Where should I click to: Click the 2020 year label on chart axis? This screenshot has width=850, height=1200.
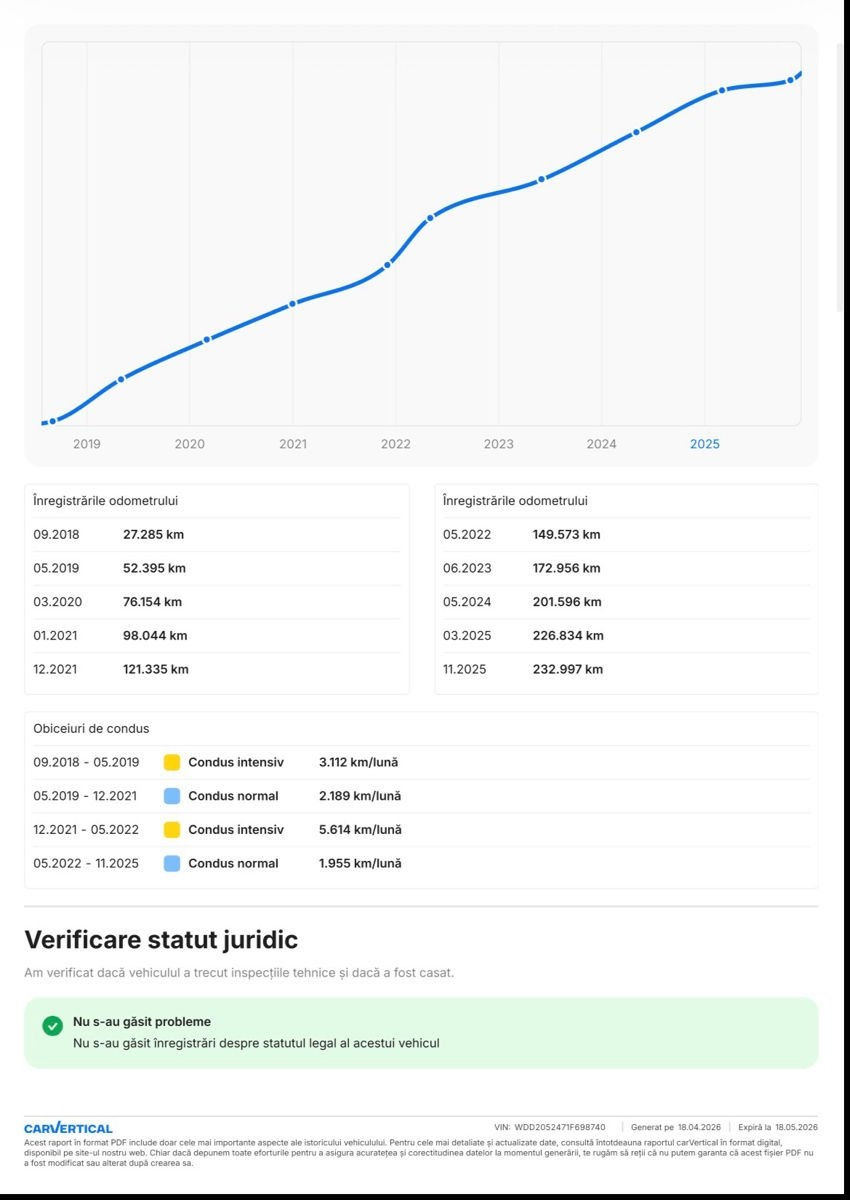(190, 444)
